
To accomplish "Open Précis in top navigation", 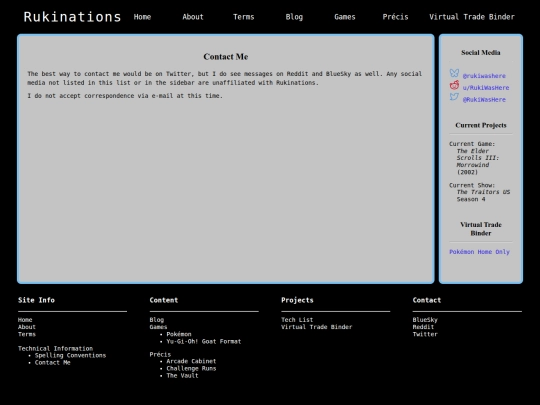I will [395, 17].
